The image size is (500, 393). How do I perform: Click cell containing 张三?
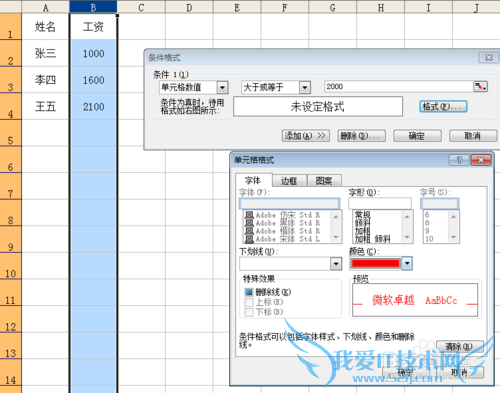pos(45,53)
